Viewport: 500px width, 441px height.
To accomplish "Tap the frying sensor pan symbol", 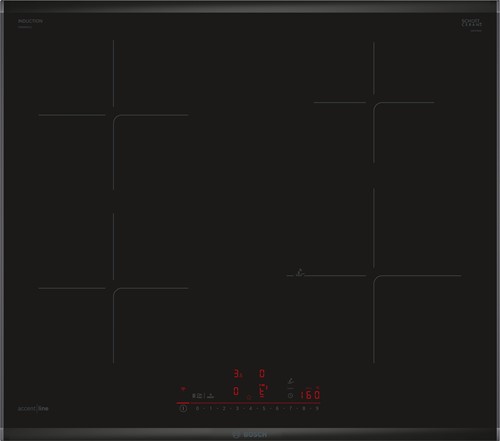I will [x=291, y=381].
